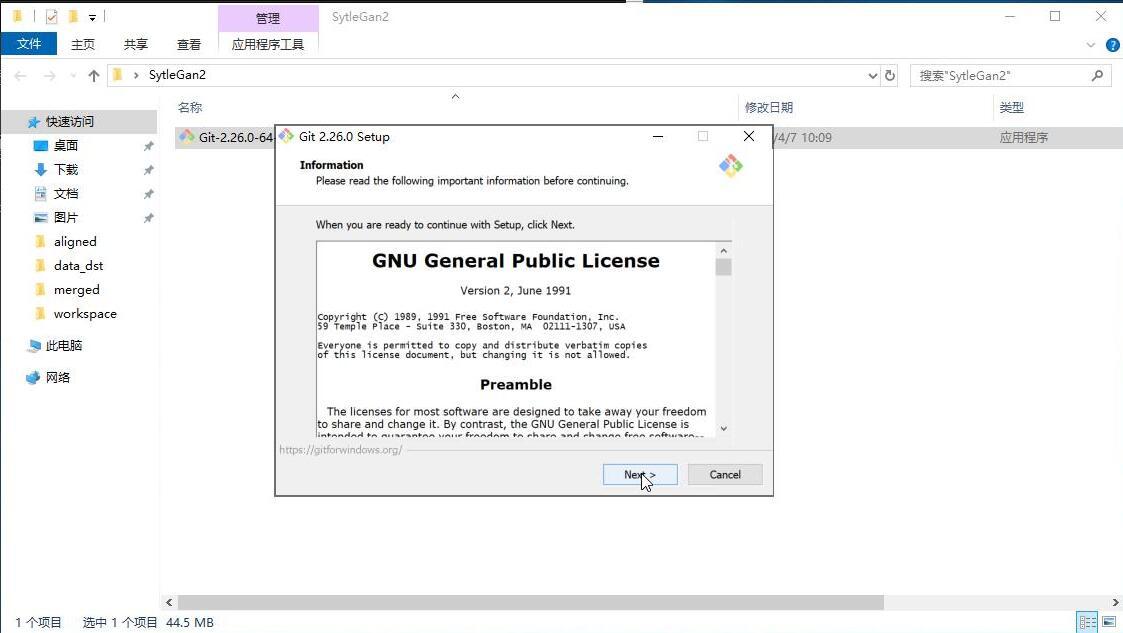
Task: Open the data_dst folder in the sidebar
Action: tap(78, 266)
